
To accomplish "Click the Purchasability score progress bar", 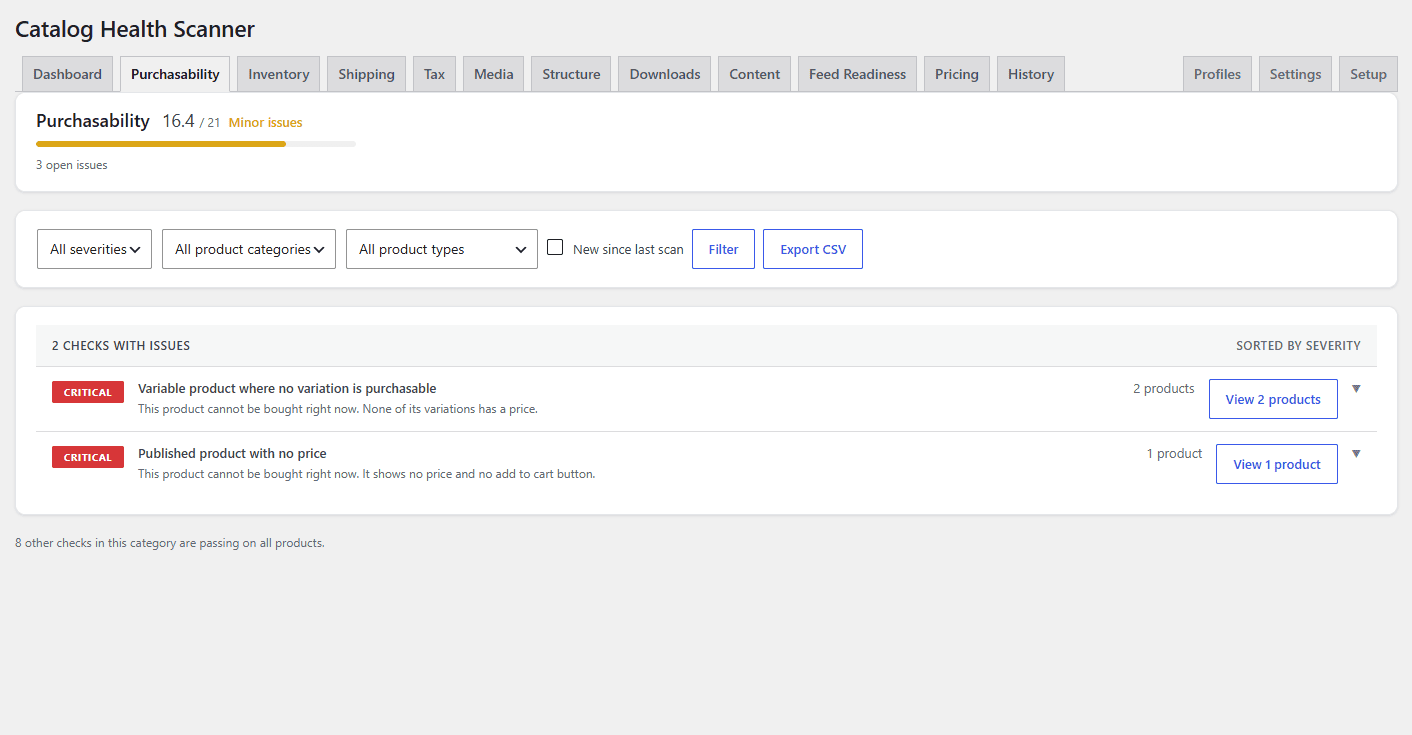I will [196, 144].
